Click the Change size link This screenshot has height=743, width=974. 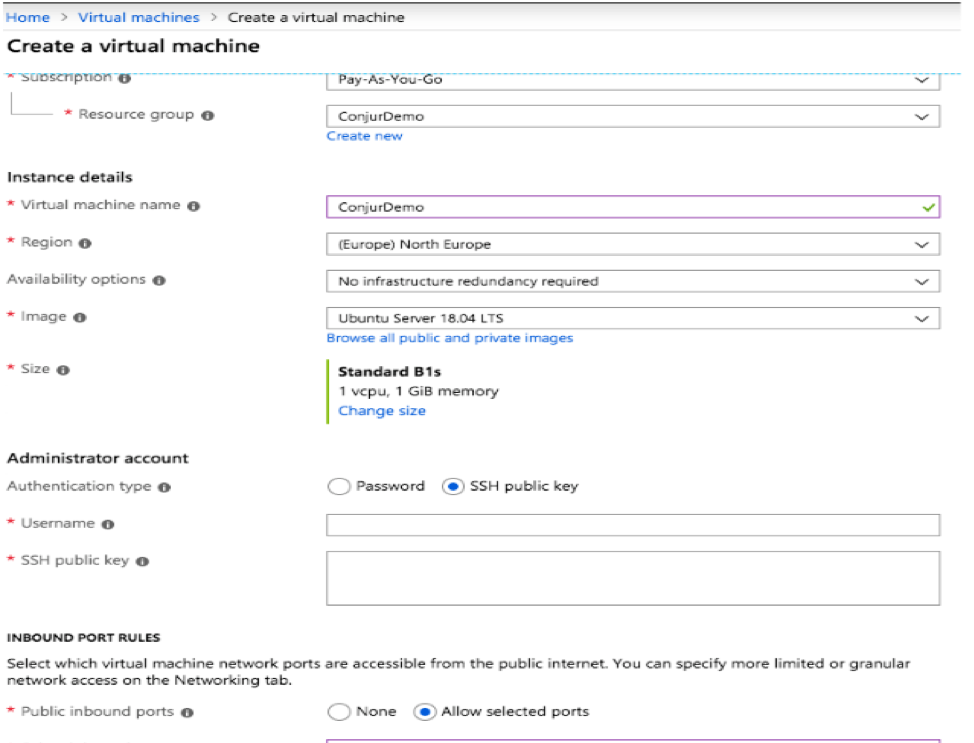tap(382, 411)
